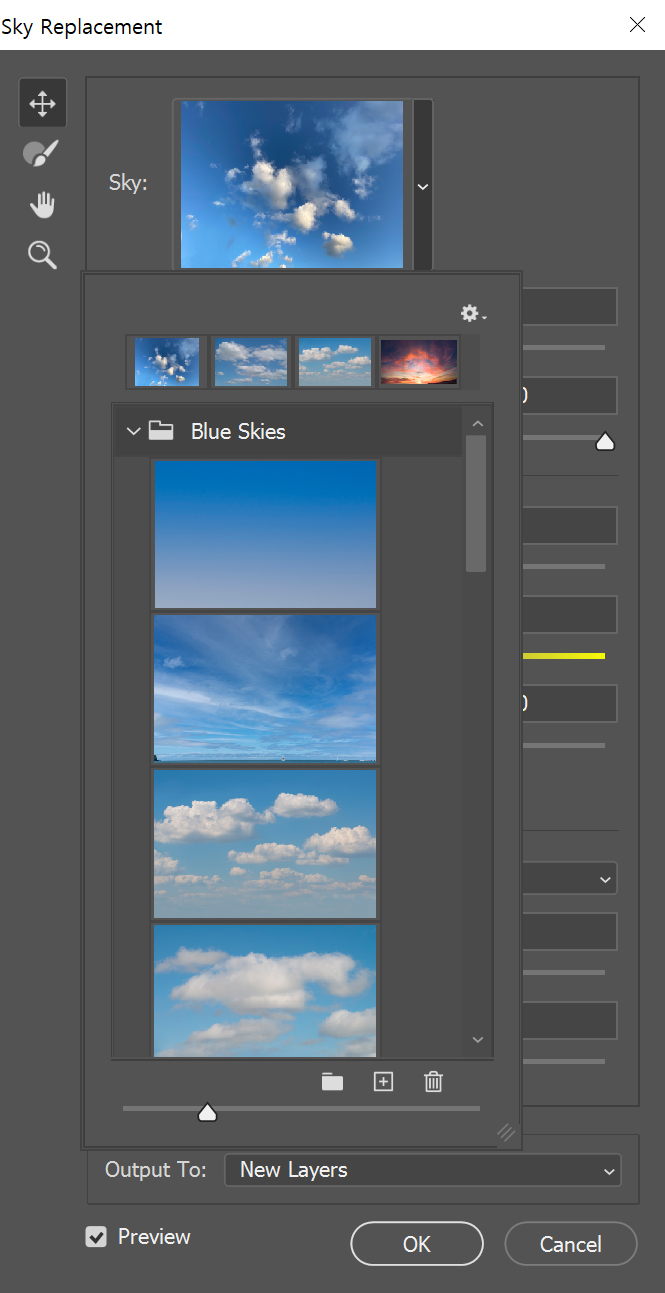Select the Sky Move tool
The height and width of the screenshot is (1293, 665).
(x=43, y=103)
